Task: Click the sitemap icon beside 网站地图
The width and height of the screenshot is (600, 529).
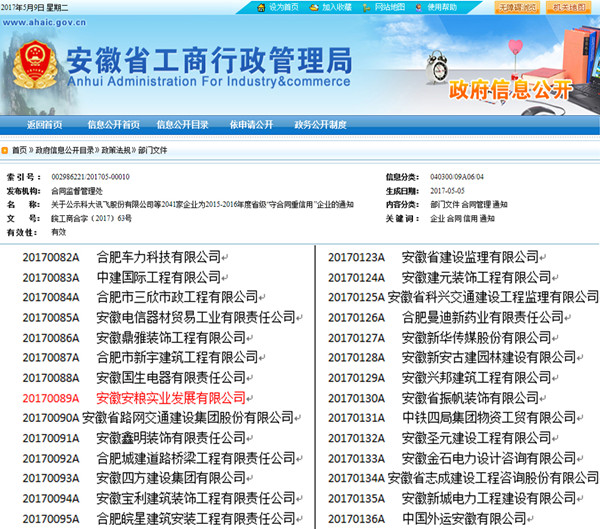Action: [x=366, y=8]
